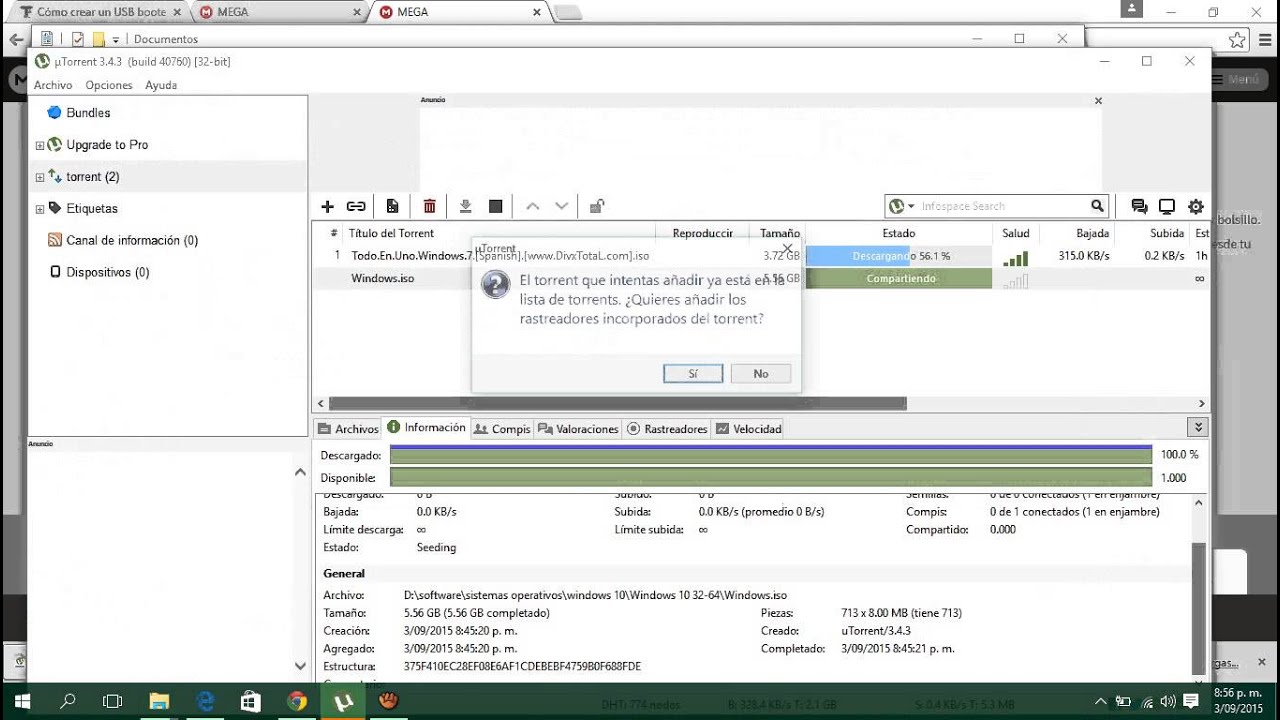Select Todo.En.Uno.Windows.7 torrent row

760,256
